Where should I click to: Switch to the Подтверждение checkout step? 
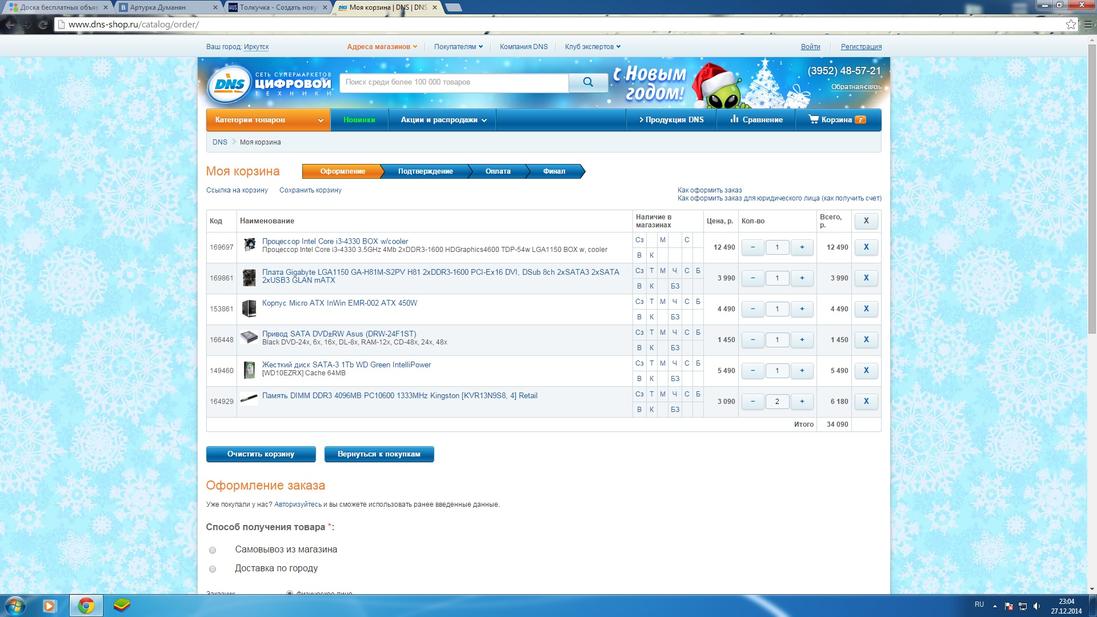(425, 171)
